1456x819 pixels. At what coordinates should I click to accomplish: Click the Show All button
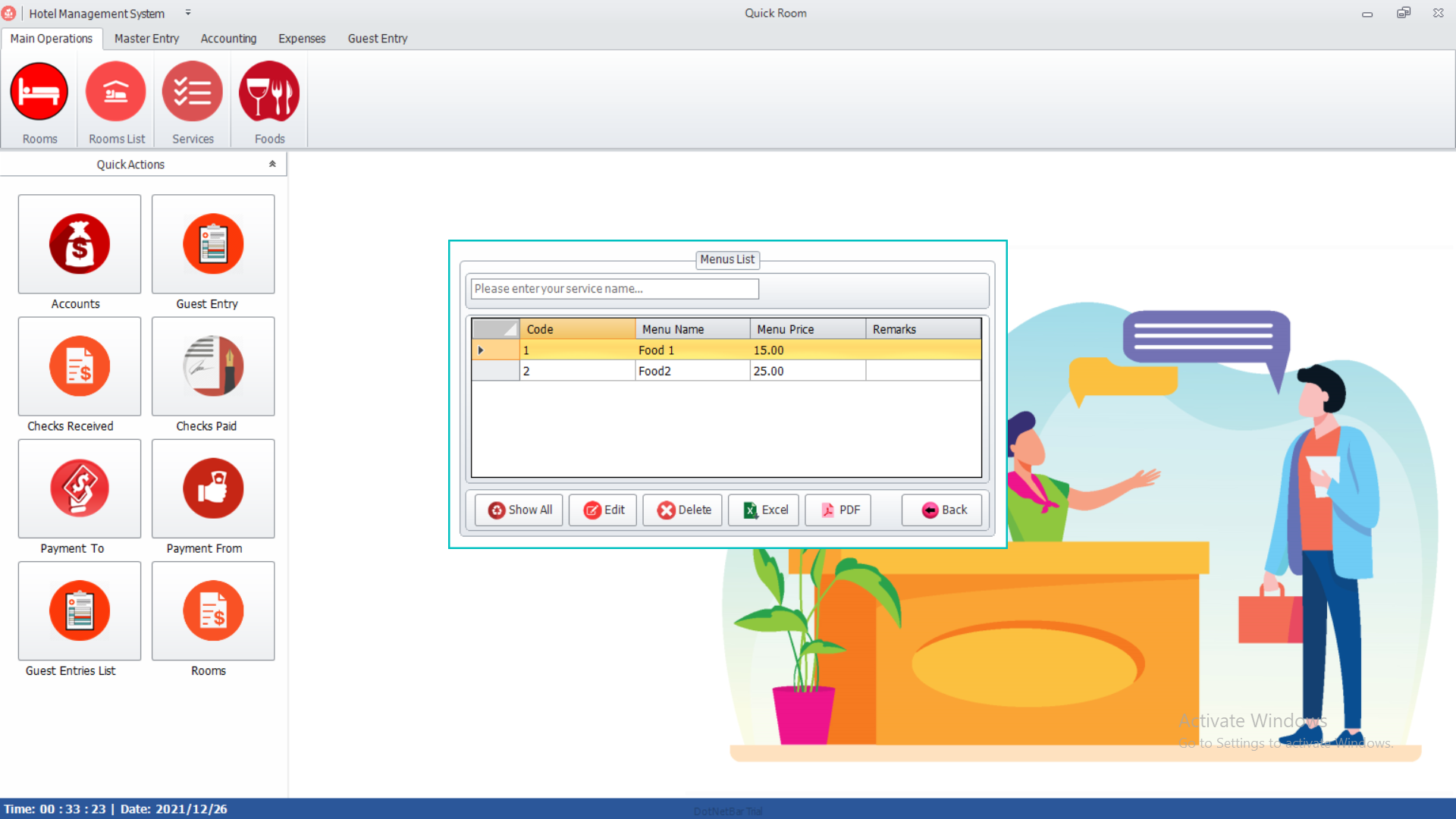[519, 510]
